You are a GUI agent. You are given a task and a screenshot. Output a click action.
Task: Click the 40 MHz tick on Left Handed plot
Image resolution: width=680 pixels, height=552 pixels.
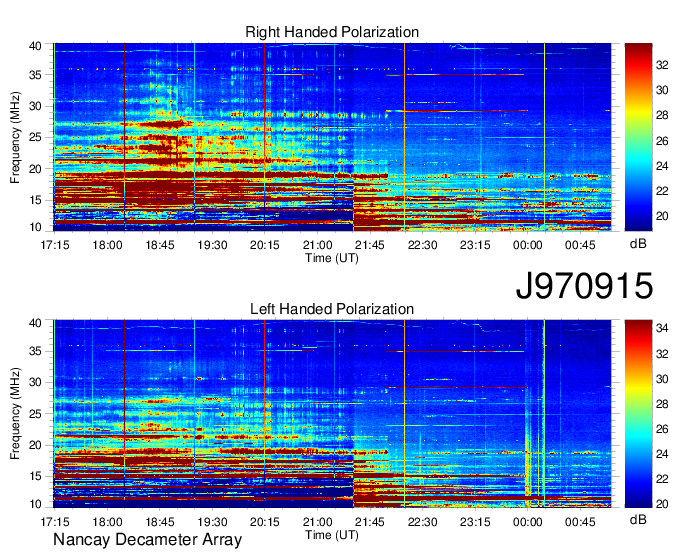pyautogui.click(x=35, y=323)
